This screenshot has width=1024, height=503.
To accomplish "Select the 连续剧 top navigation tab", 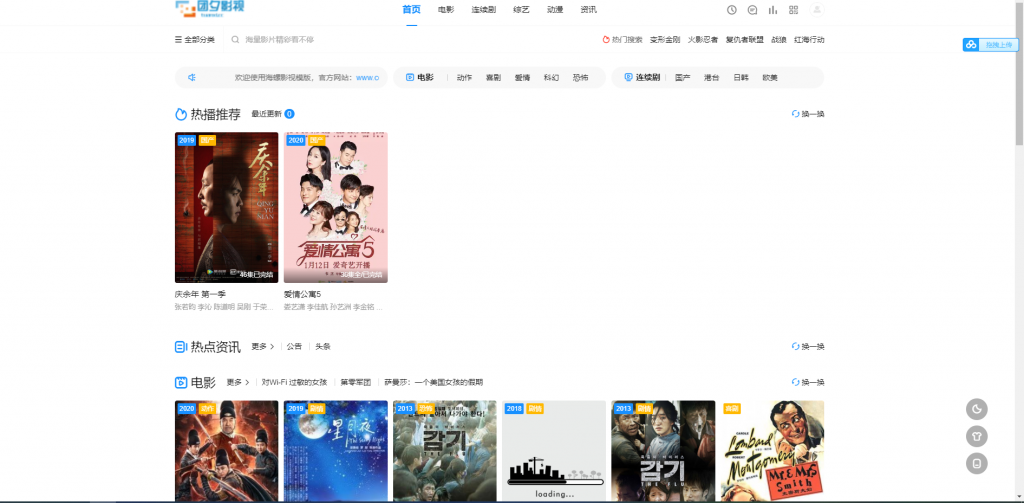I will point(484,10).
